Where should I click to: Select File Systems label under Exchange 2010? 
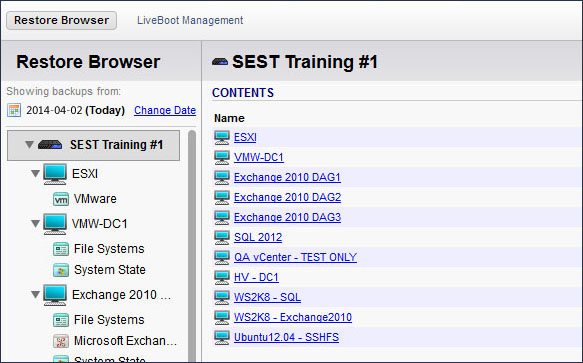point(109,320)
